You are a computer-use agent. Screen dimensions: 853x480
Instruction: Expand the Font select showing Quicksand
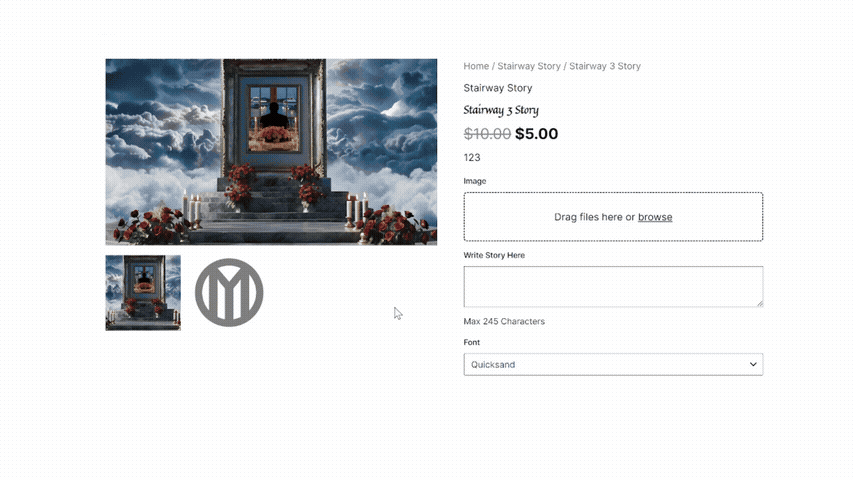[613, 365]
